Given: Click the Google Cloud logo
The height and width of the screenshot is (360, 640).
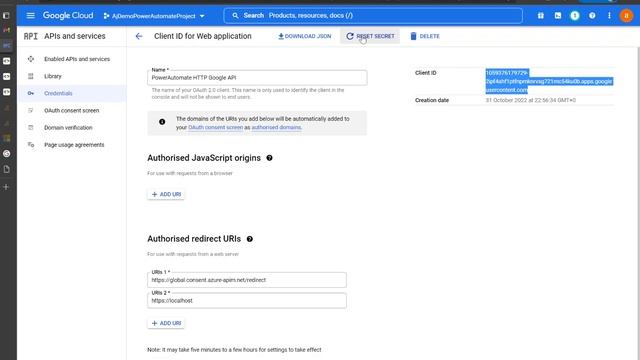Looking at the screenshot, I should coord(68,16).
